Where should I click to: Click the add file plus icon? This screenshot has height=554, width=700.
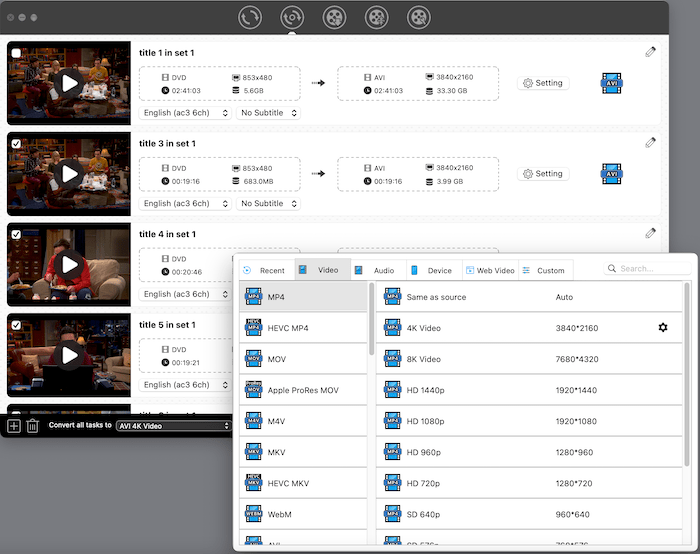14,426
